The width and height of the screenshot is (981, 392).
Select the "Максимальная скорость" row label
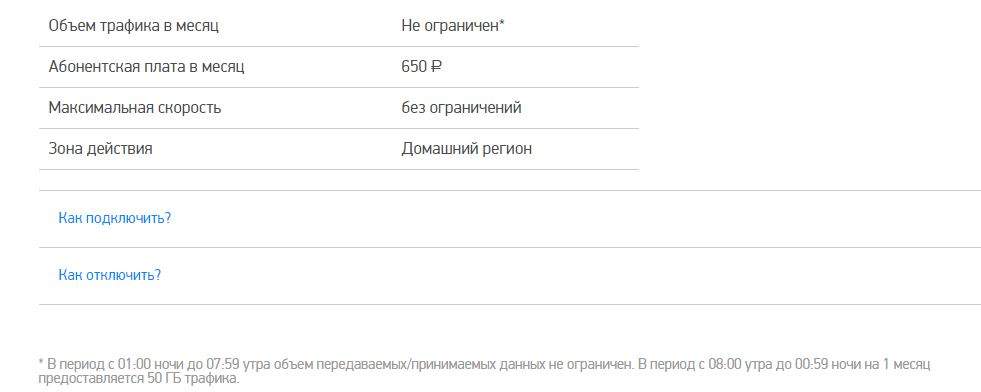[x=135, y=108]
